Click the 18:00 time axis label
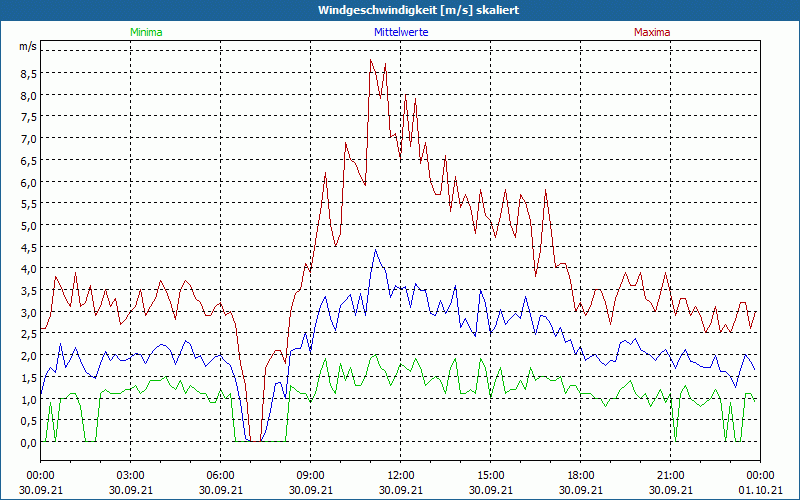800x500 pixels. (x=581, y=476)
